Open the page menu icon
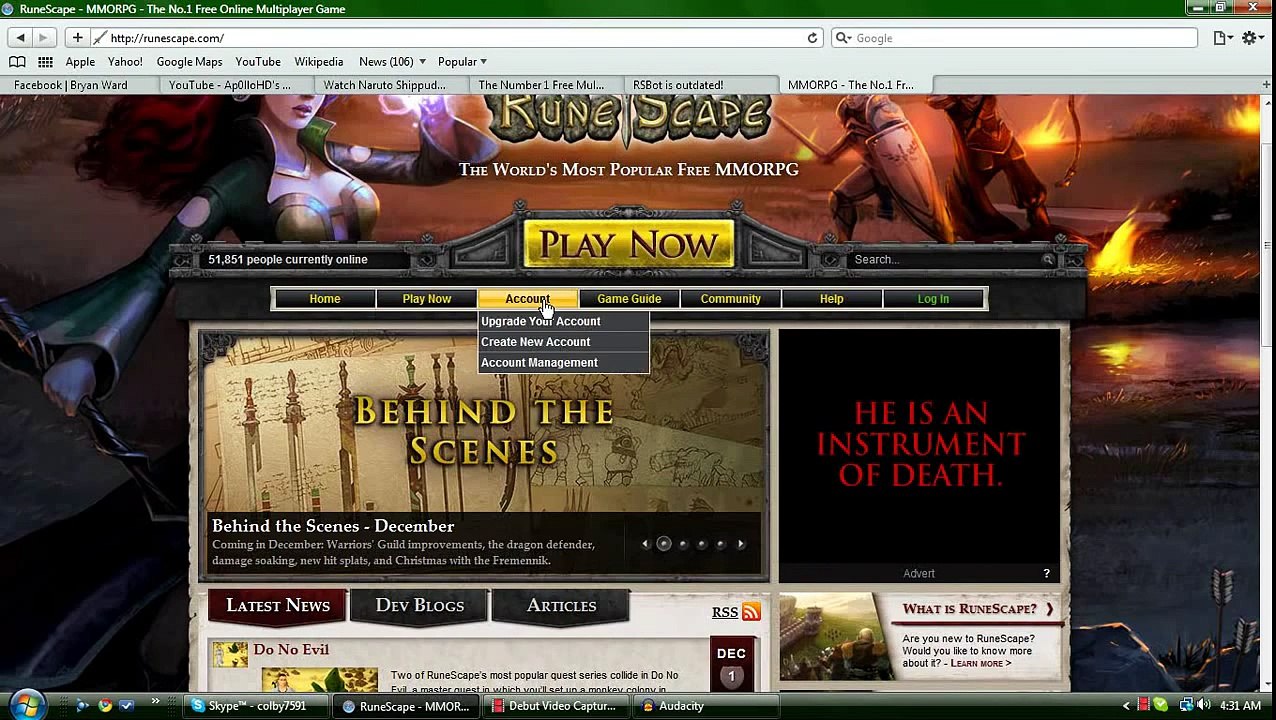Image resolution: width=1276 pixels, height=720 pixels. [1222, 38]
